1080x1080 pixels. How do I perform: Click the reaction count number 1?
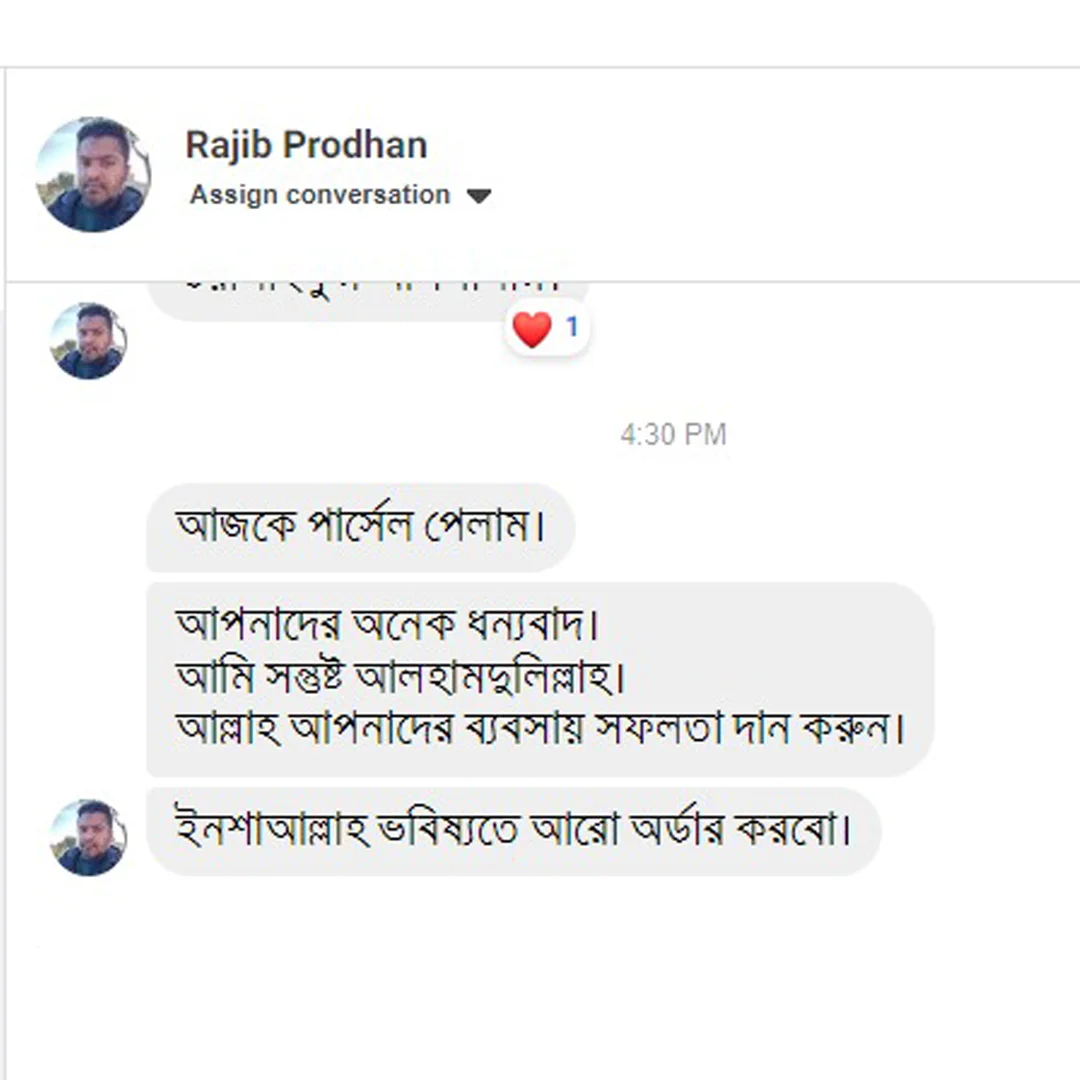coord(572,327)
